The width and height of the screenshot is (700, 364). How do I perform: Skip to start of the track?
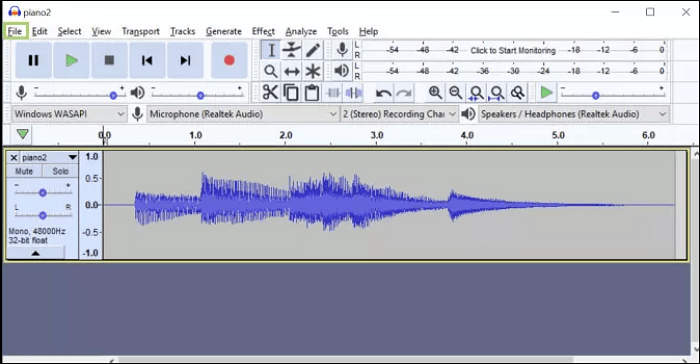147,60
